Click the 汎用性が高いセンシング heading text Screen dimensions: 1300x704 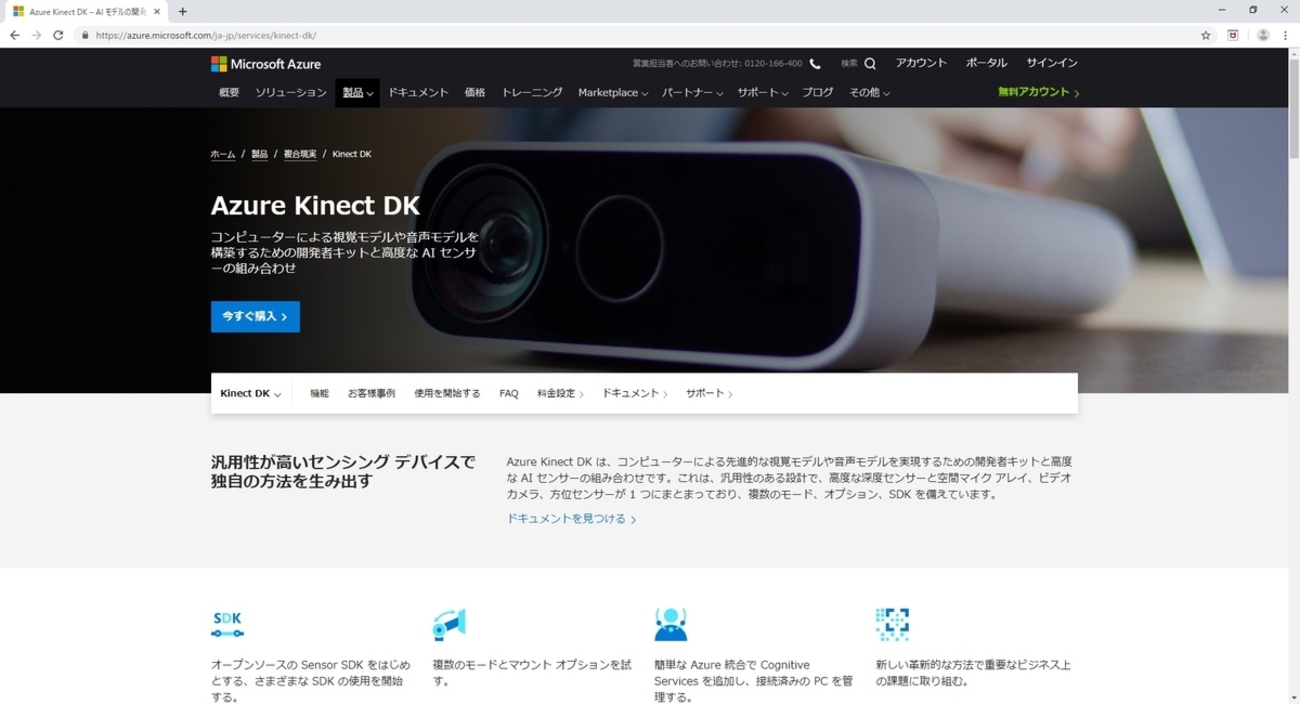tap(343, 471)
